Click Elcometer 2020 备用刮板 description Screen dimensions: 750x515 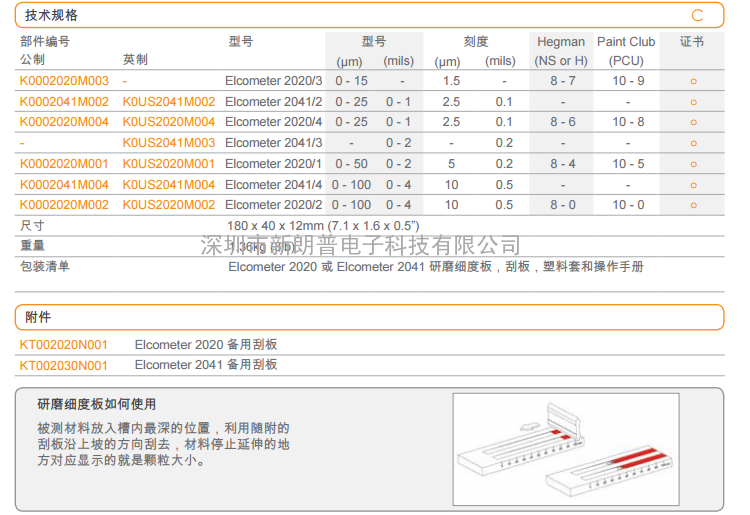point(206,345)
